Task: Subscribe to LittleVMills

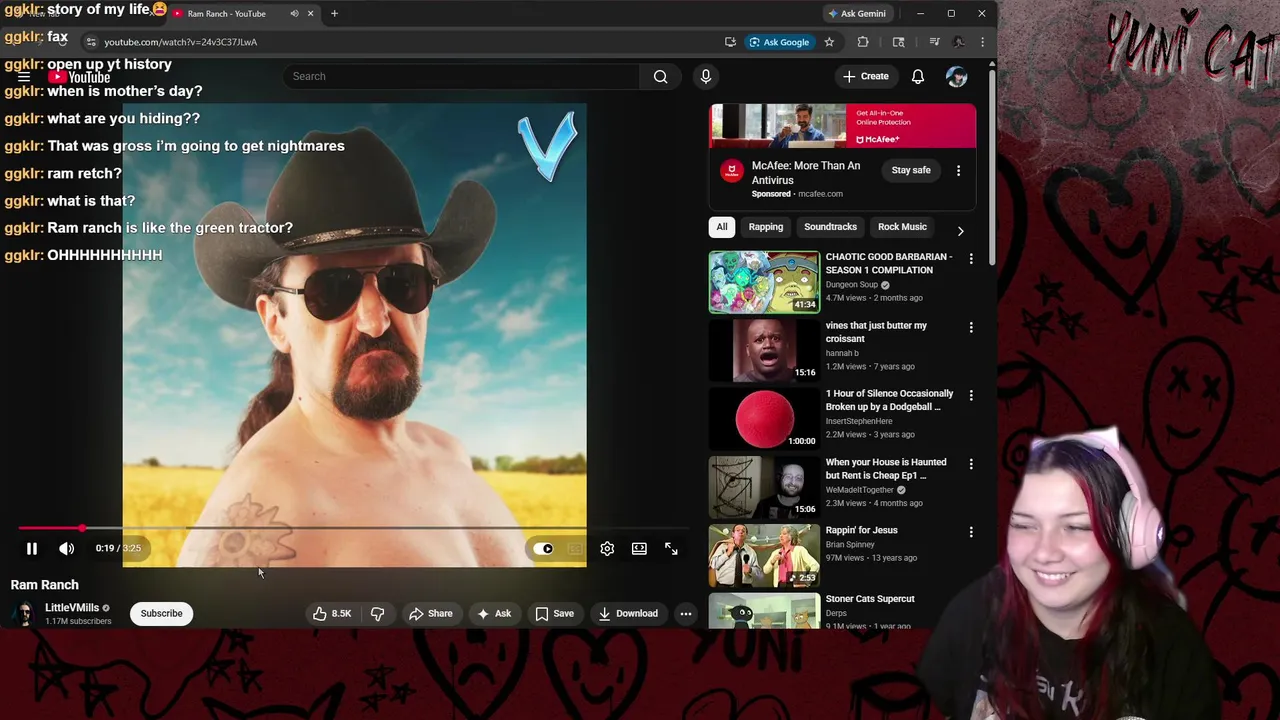Action: [161, 613]
